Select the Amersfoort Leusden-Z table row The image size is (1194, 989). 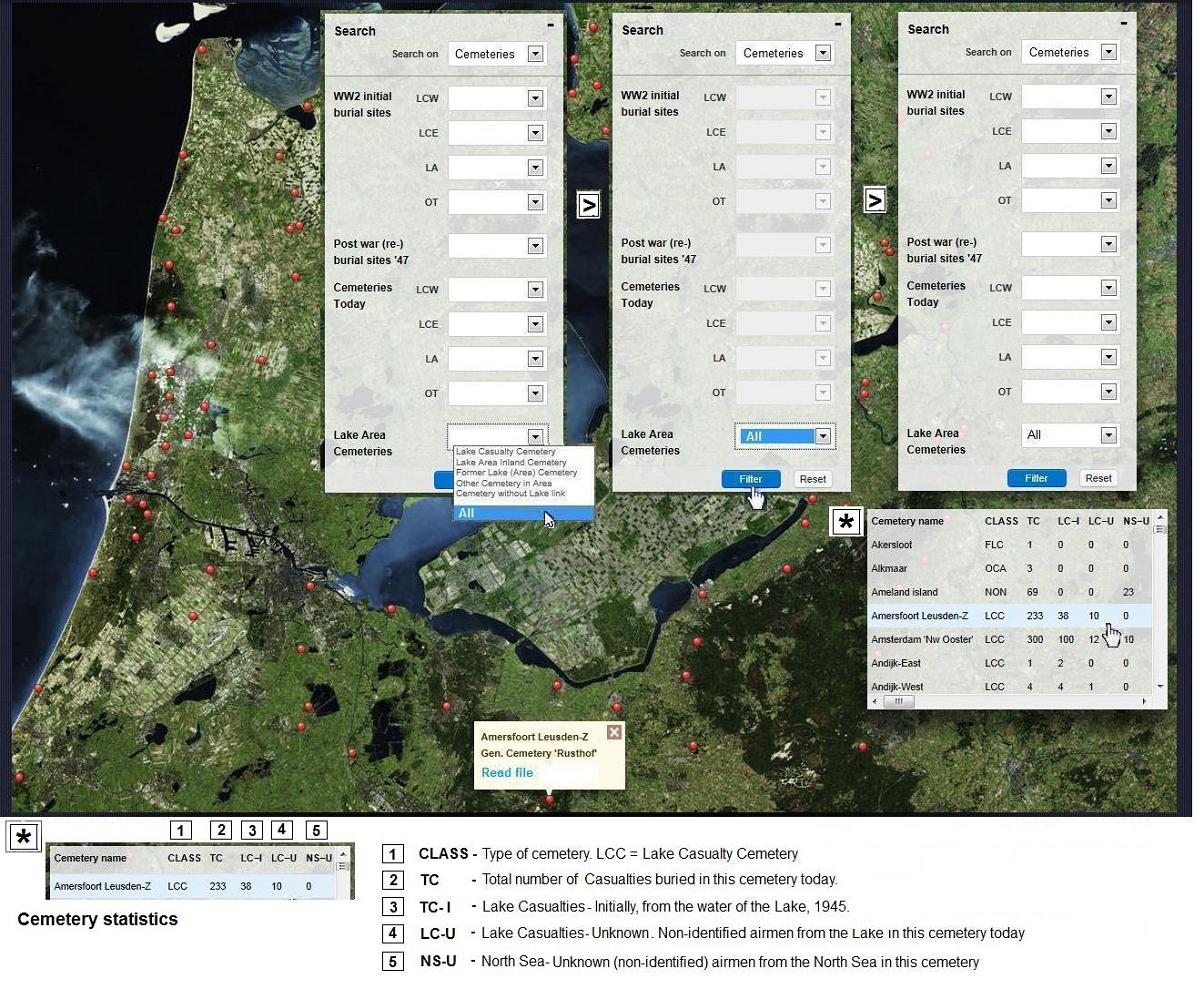tap(919, 616)
